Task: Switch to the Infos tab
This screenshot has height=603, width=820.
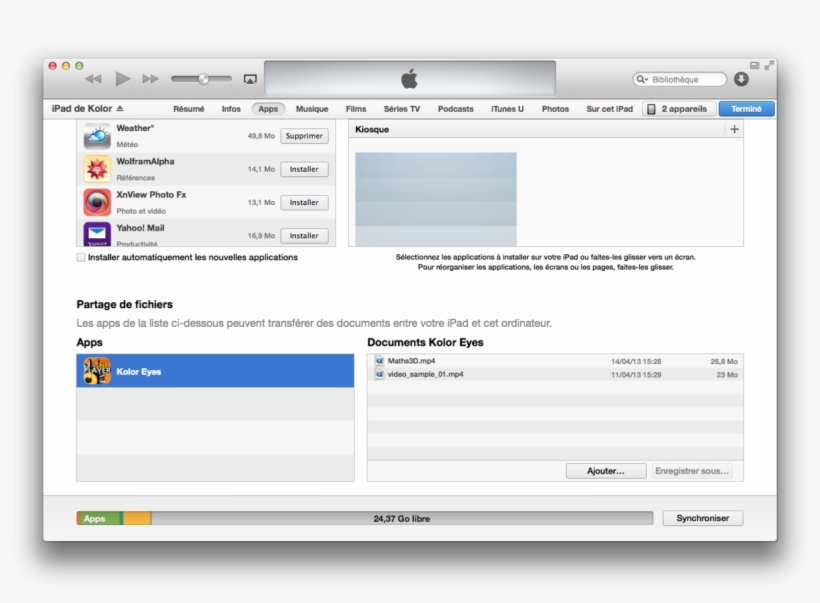Action: click(x=231, y=109)
